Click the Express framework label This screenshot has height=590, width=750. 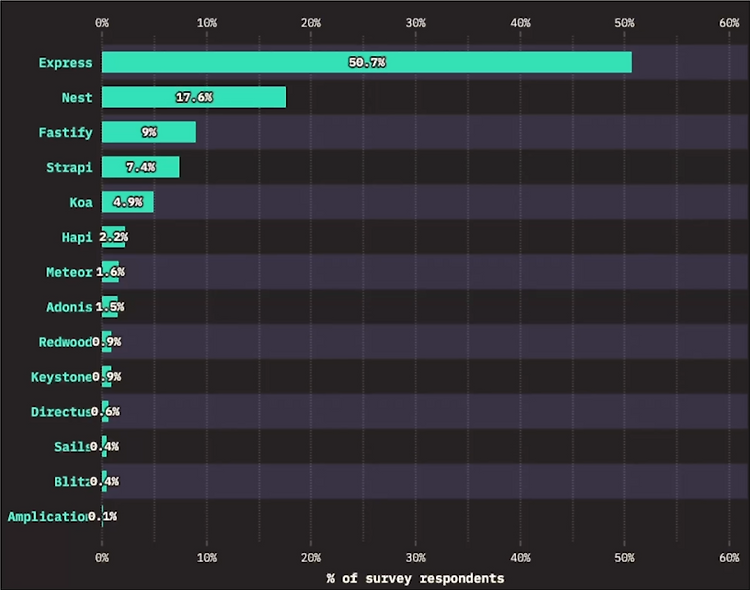(x=66, y=63)
